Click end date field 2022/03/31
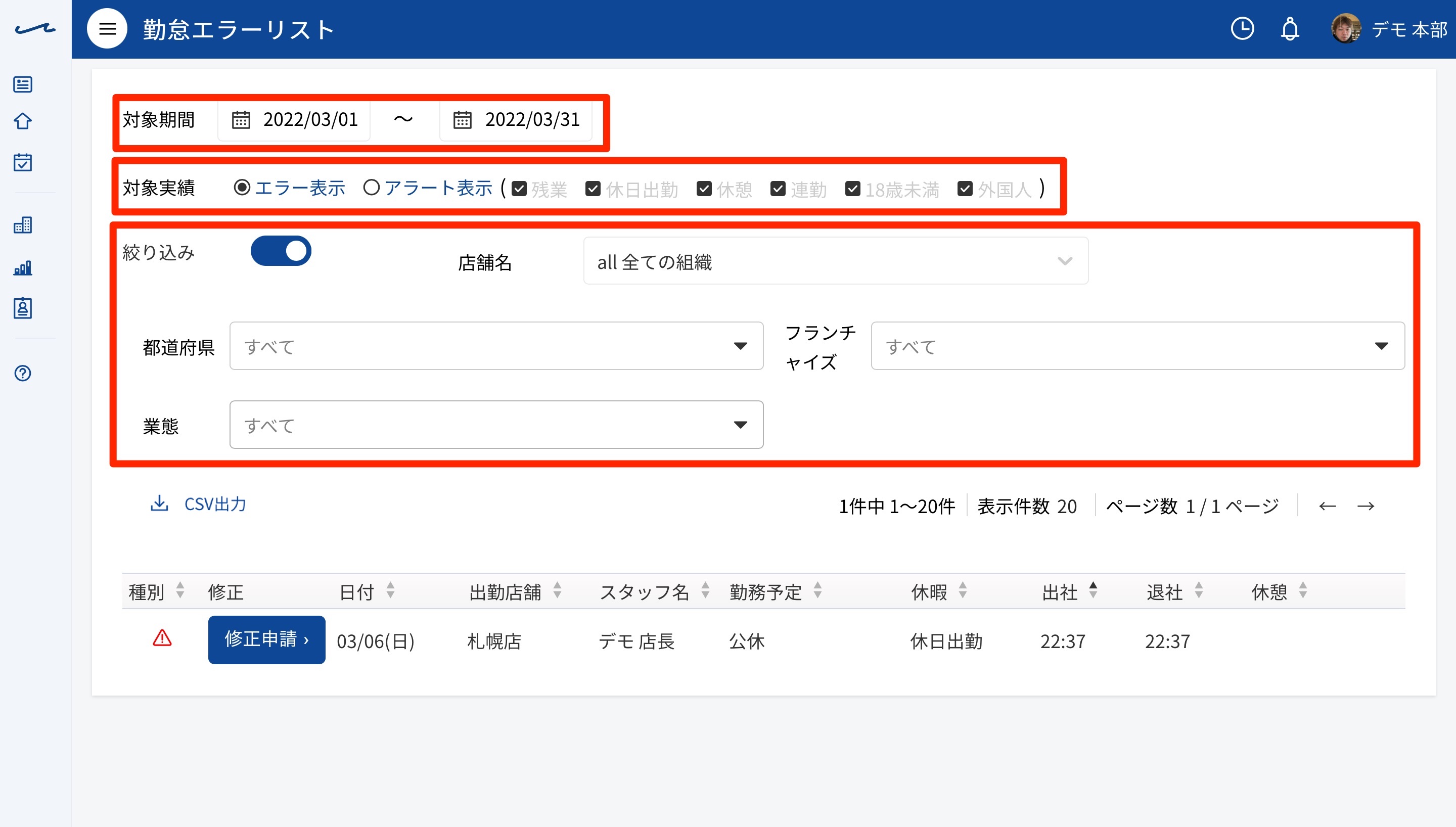Image resolution: width=1456 pixels, height=827 pixels. [x=516, y=120]
